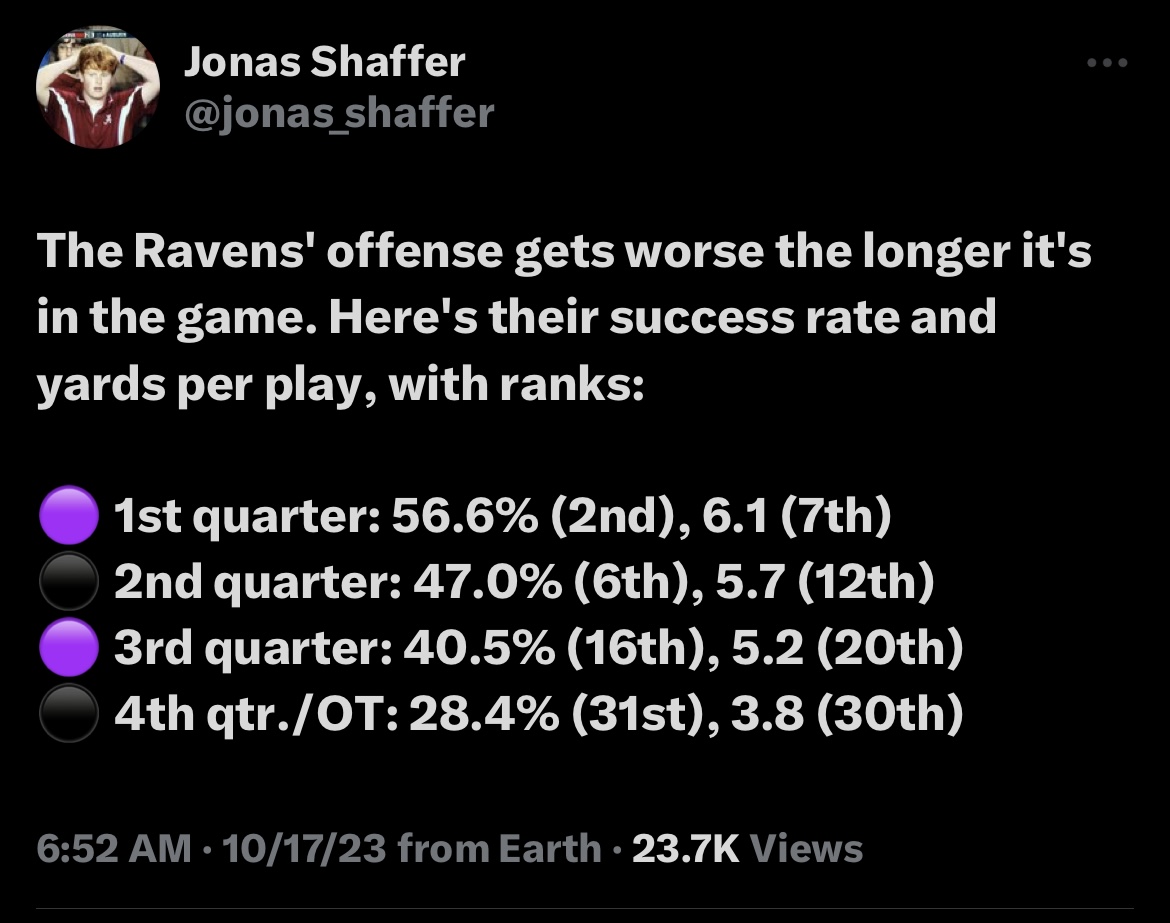This screenshot has height=923, width=1170.
Task: Select the black circle beside 4th qtr./OT
Action: [69, 713]
